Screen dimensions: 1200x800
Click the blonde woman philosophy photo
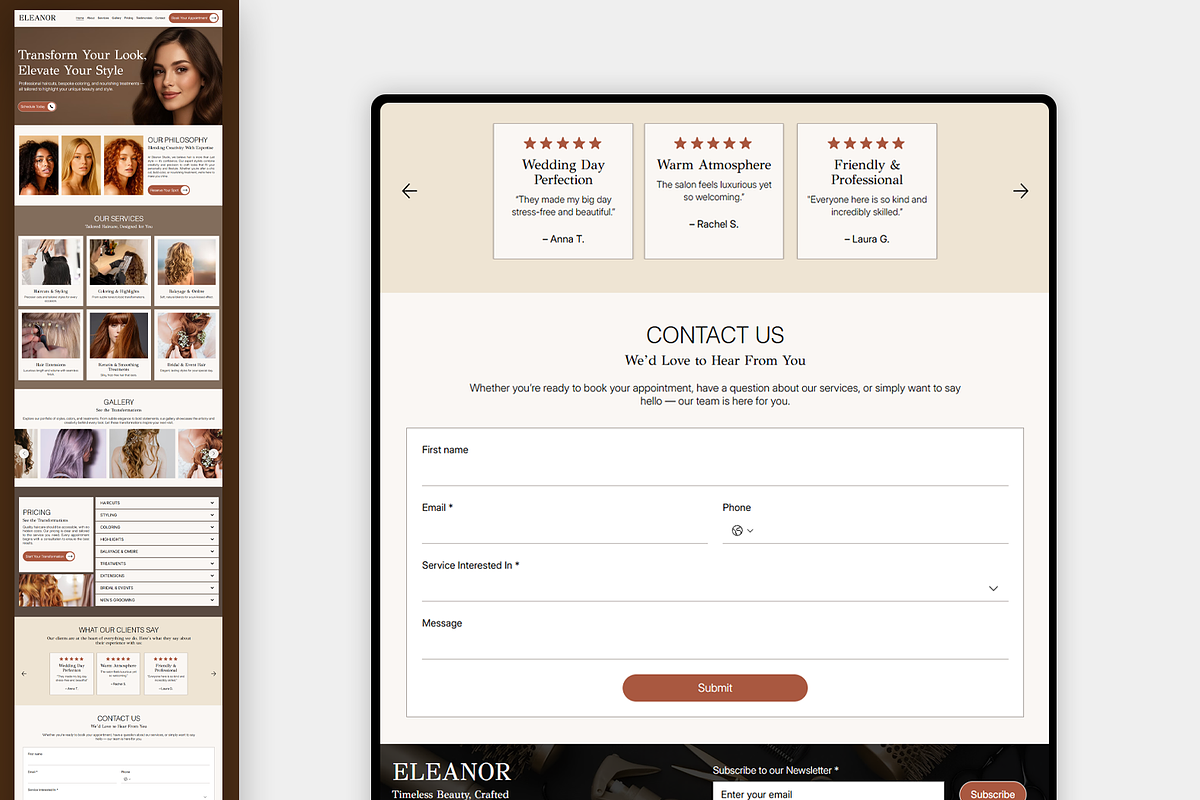[x=81, y=166]
